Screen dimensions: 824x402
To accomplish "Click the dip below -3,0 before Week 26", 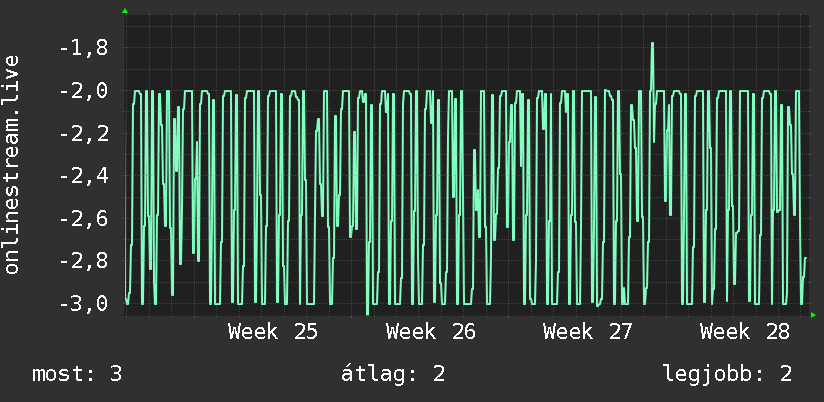I will click(367, 313).
